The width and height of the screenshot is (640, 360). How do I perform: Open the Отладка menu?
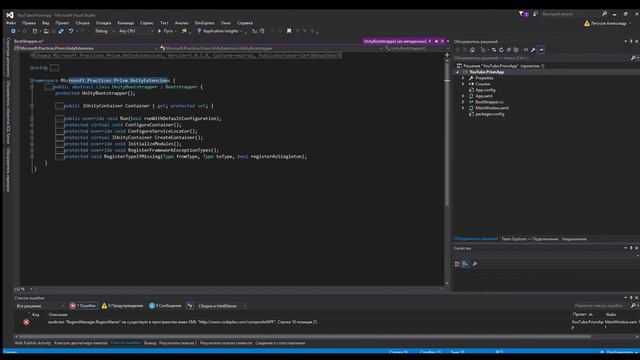[103, 23]
